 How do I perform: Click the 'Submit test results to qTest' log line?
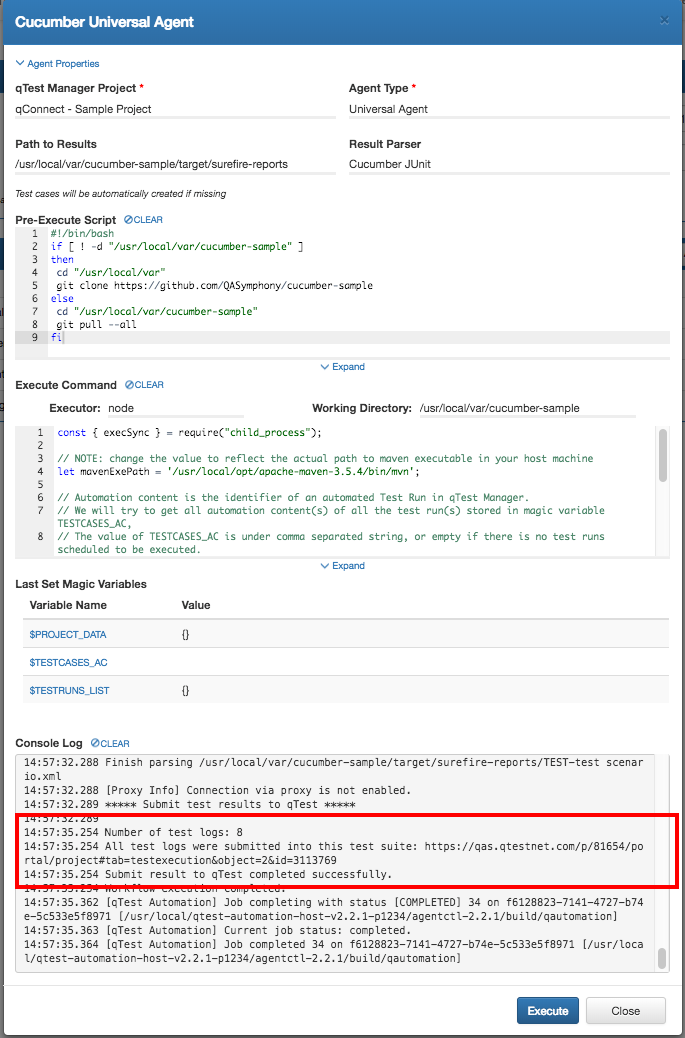pos(190,804)
